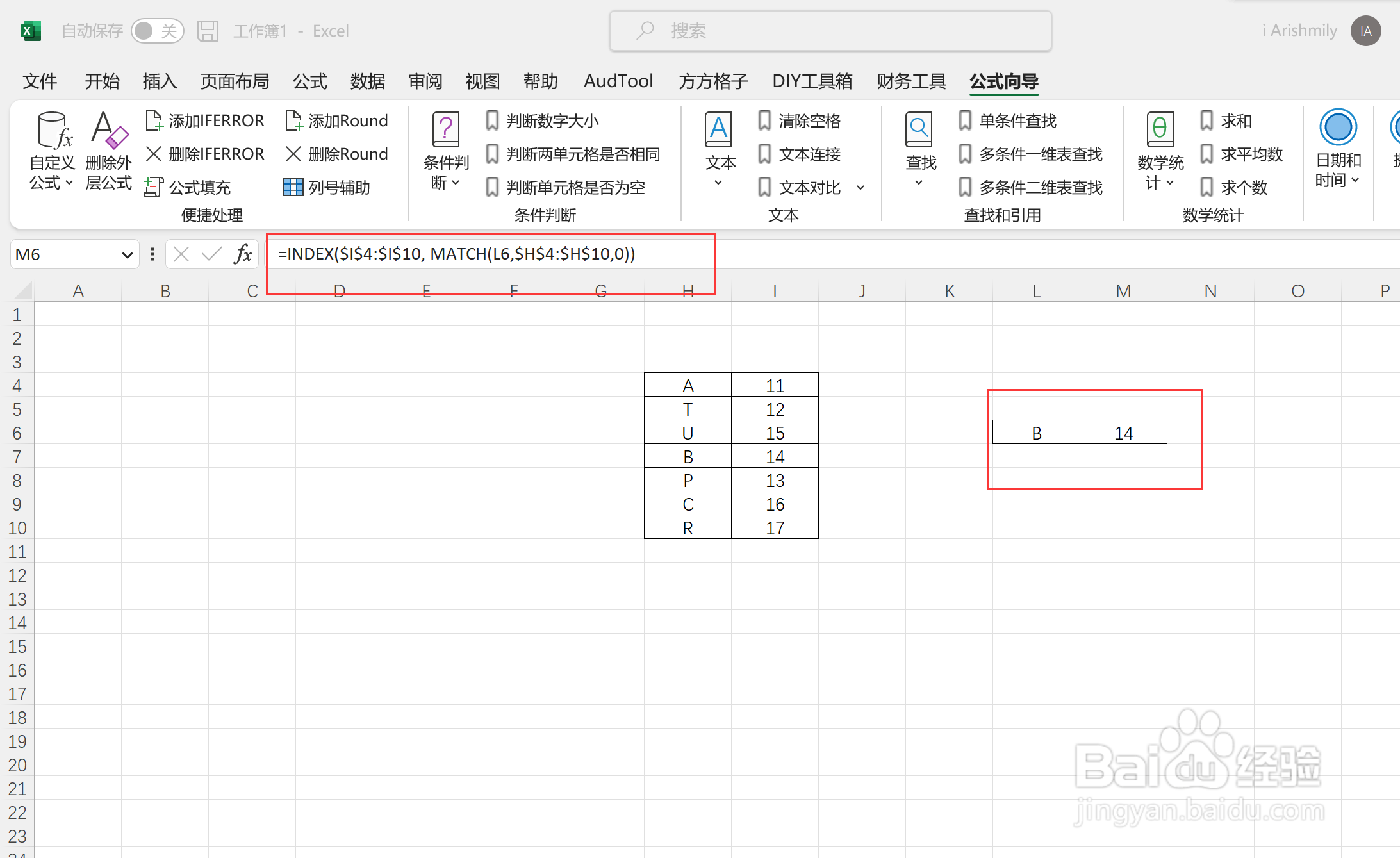Click the select-all corner triangle
Screen dimensions: 1400x858
click(x=22, y=290)
